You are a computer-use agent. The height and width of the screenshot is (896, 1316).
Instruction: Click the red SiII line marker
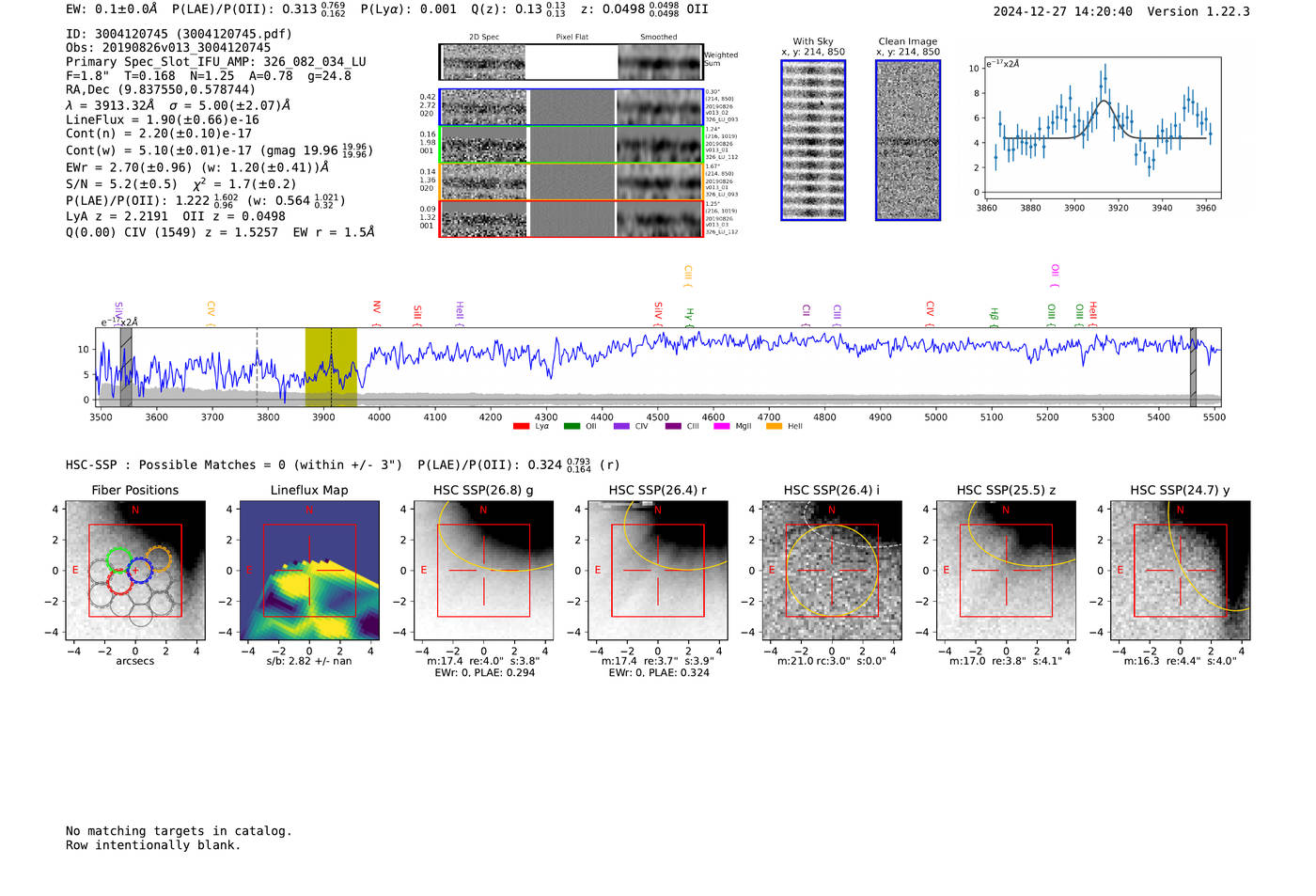[x=417, y=316]
